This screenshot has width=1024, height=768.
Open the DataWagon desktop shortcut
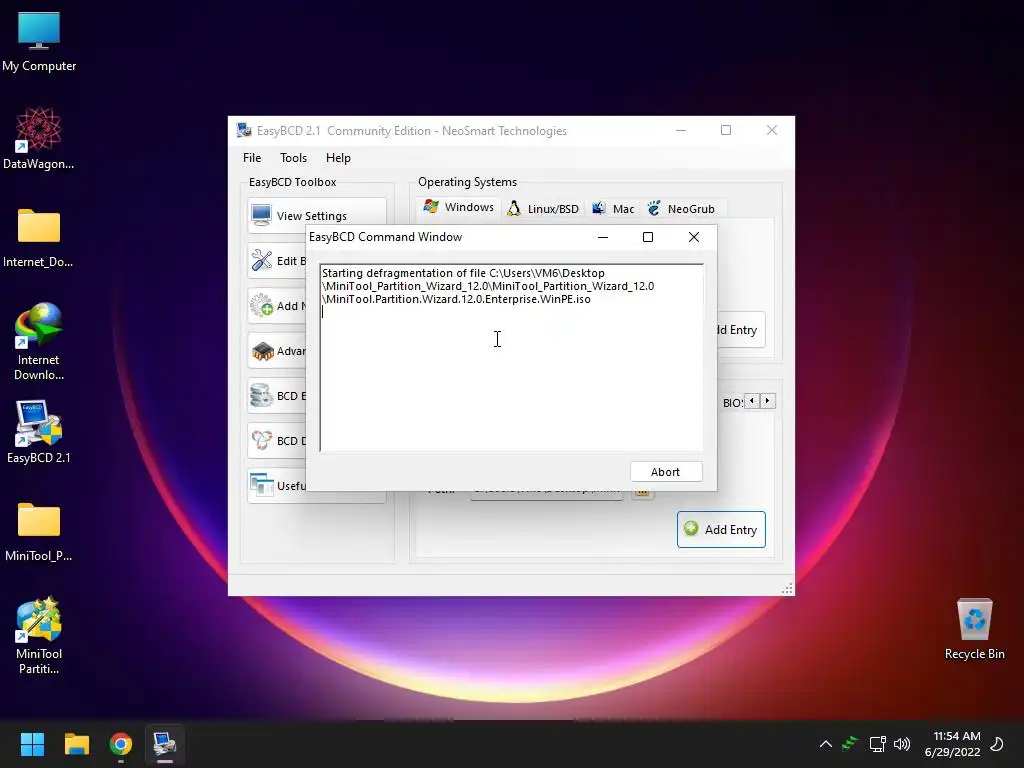39,138
